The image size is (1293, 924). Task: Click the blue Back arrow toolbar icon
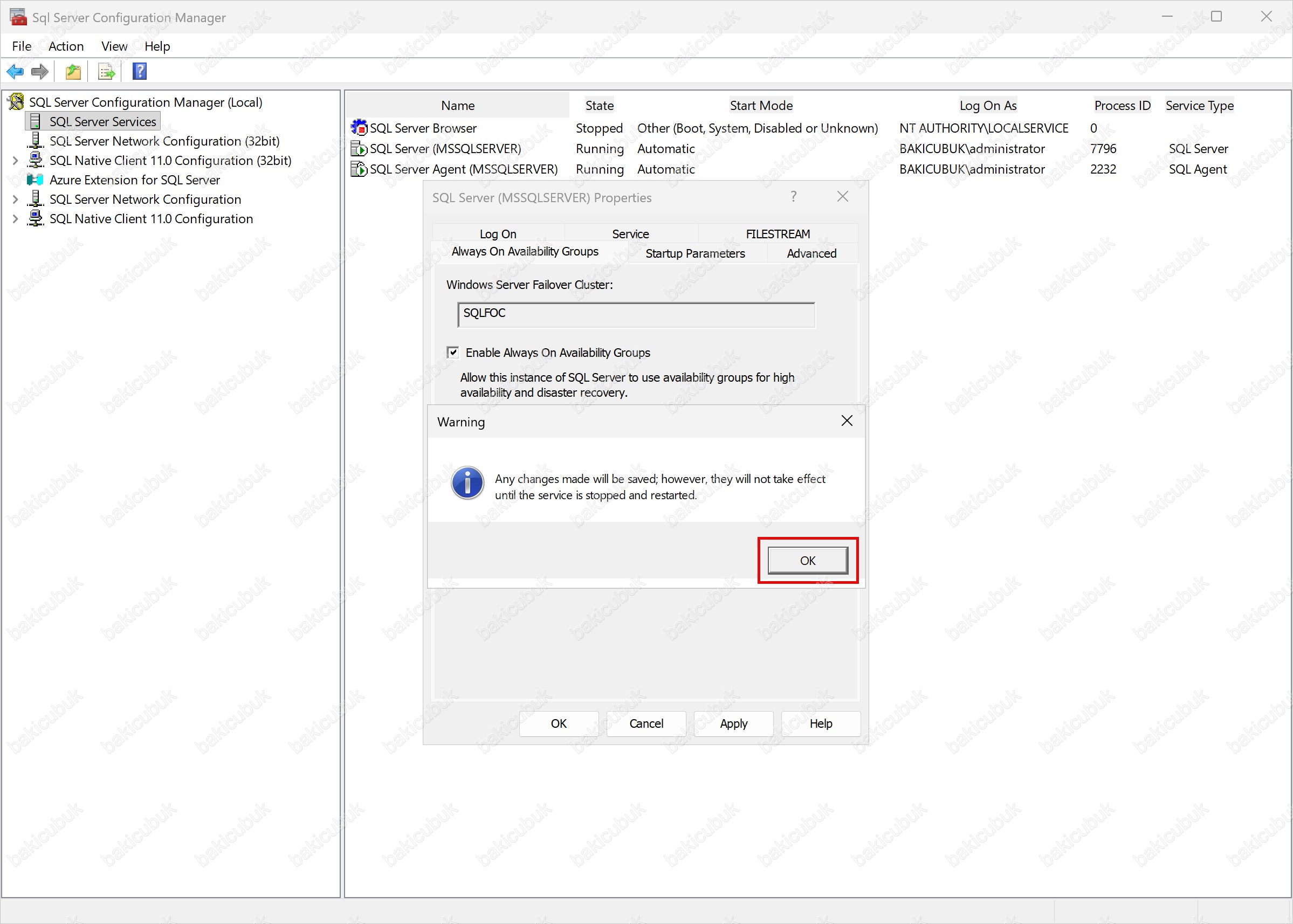pyautogui.click(x=15, y=72)
